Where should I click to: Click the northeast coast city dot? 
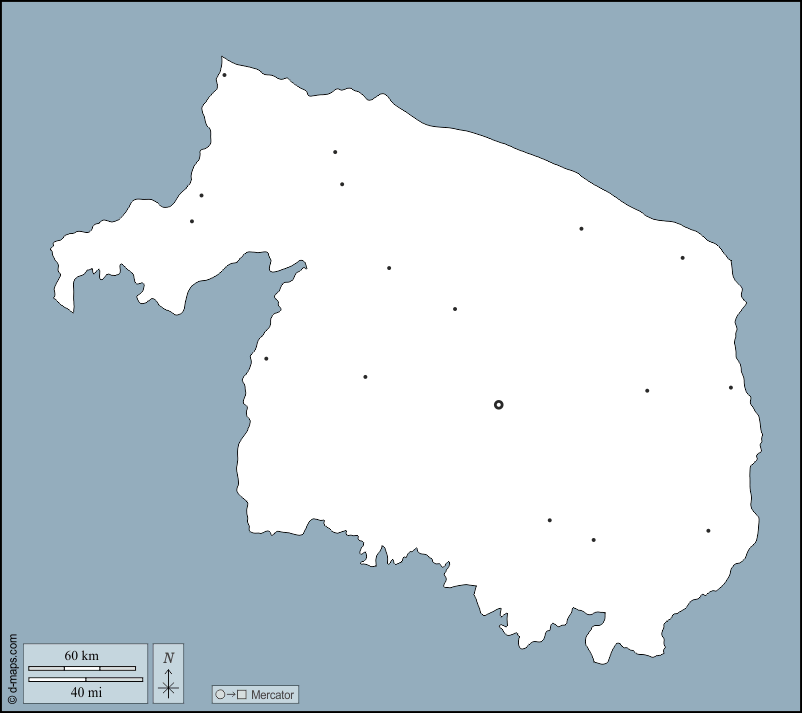[683, 258]
